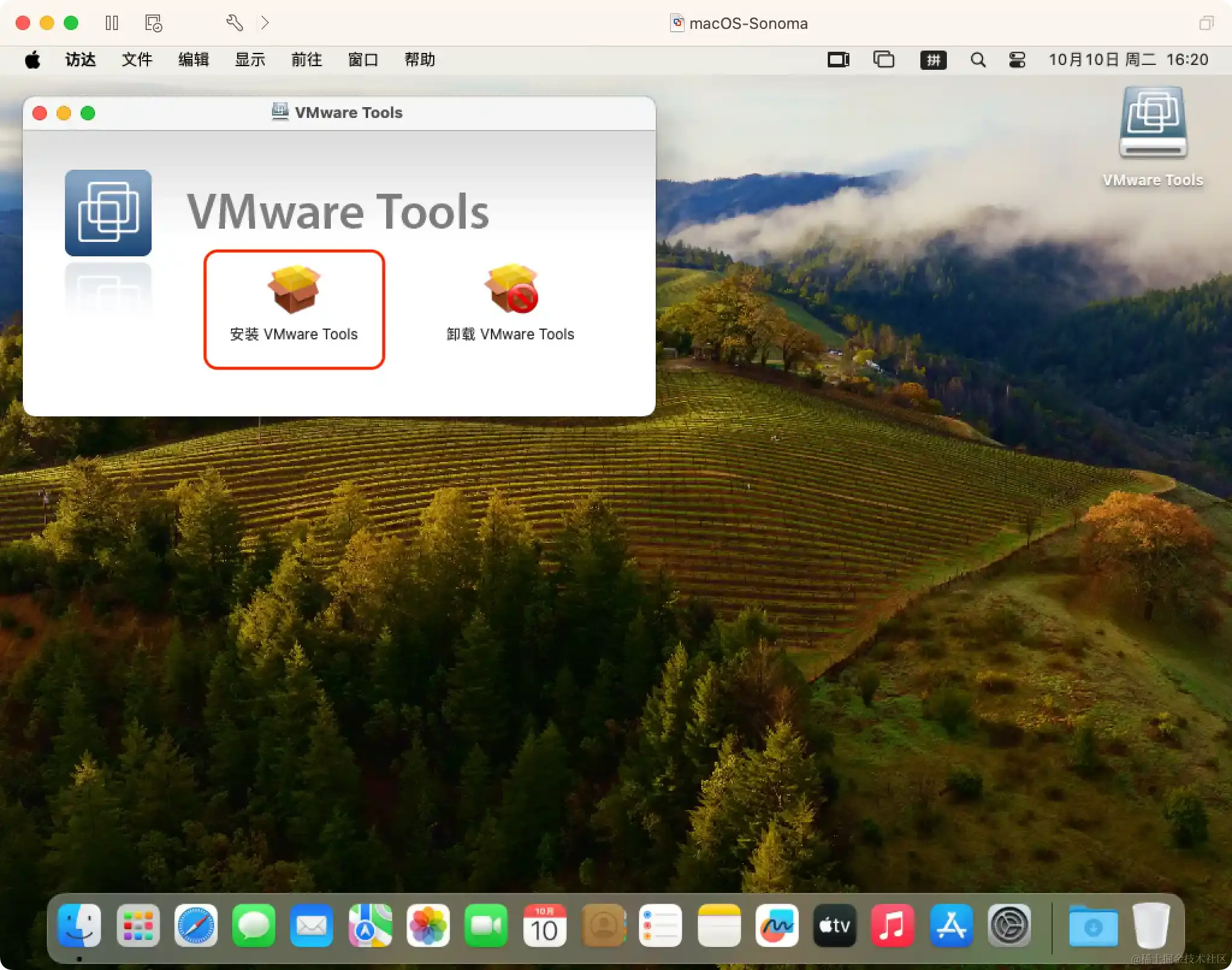
Task: Open System Settings from the Dock
Action: coord(1008,925)
